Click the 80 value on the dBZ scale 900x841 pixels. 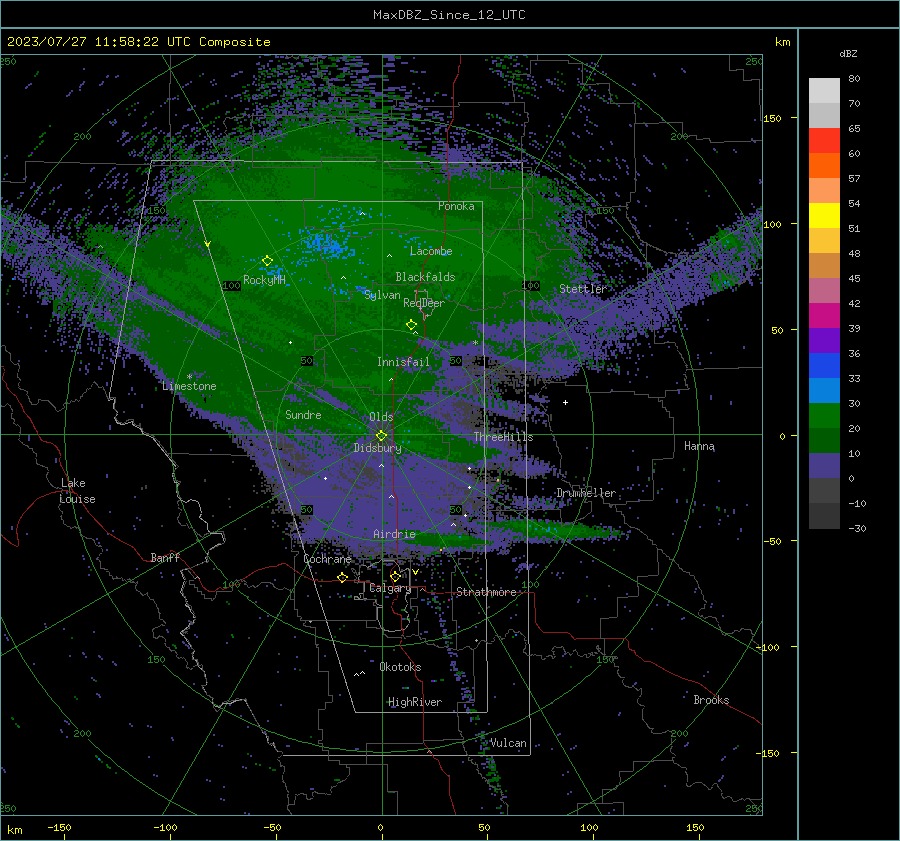tap(854, 79)
